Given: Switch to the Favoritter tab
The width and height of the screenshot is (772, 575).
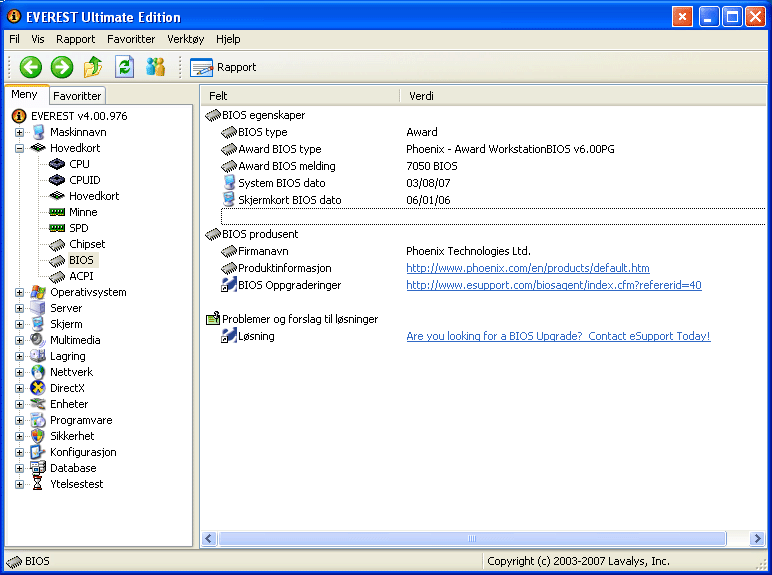Looking at the screenshot, I should (77, 96).
